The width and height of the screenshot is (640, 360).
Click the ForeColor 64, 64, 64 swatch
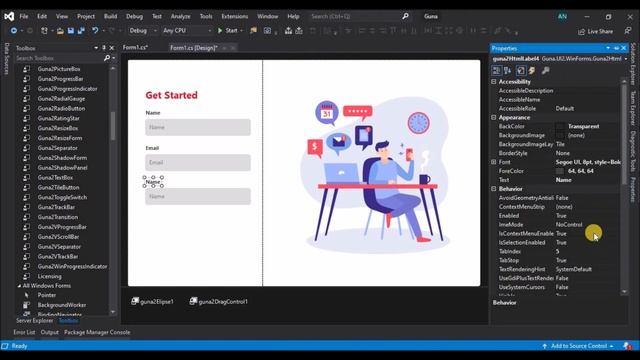560,171
